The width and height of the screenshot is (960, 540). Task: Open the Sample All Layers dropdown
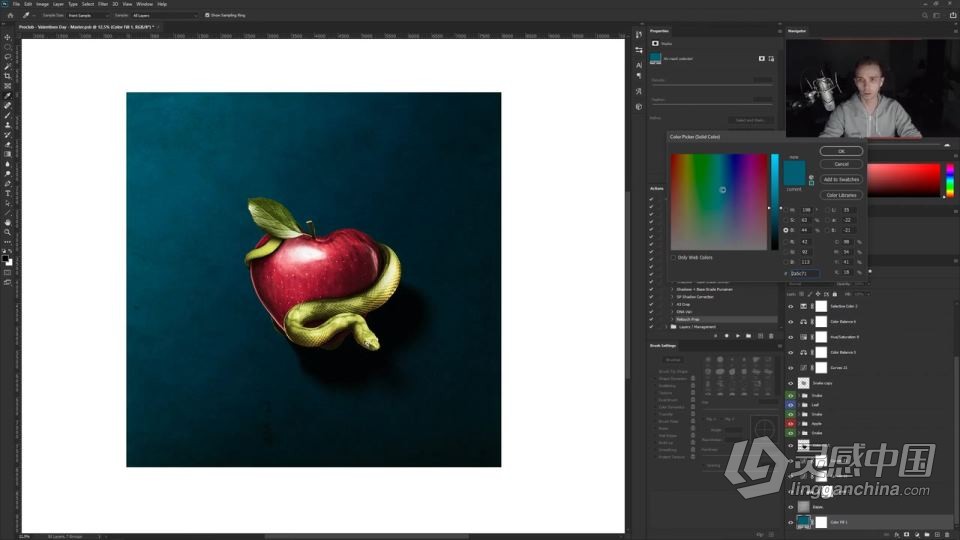pyautogui.click(x=165, y=15)
